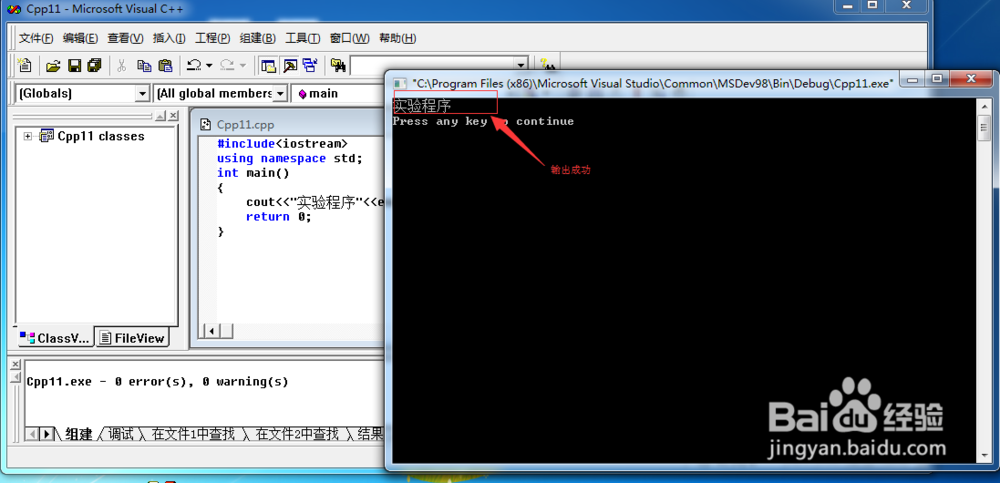The width and height of the screenshot is (1000, 483).
Task: Click the New Text File toolbar icon
Action: tap(25, 64)
